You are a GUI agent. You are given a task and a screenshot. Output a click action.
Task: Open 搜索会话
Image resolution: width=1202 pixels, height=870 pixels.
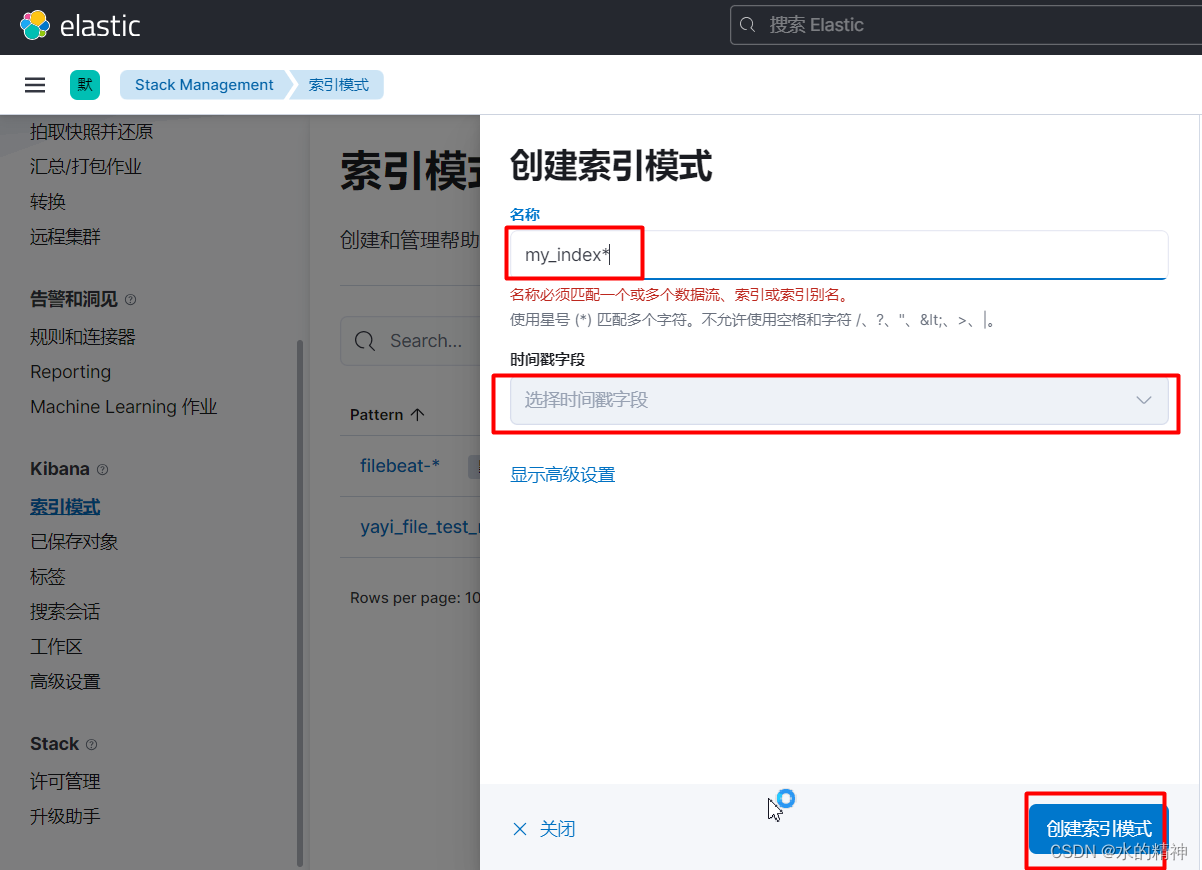65,612
